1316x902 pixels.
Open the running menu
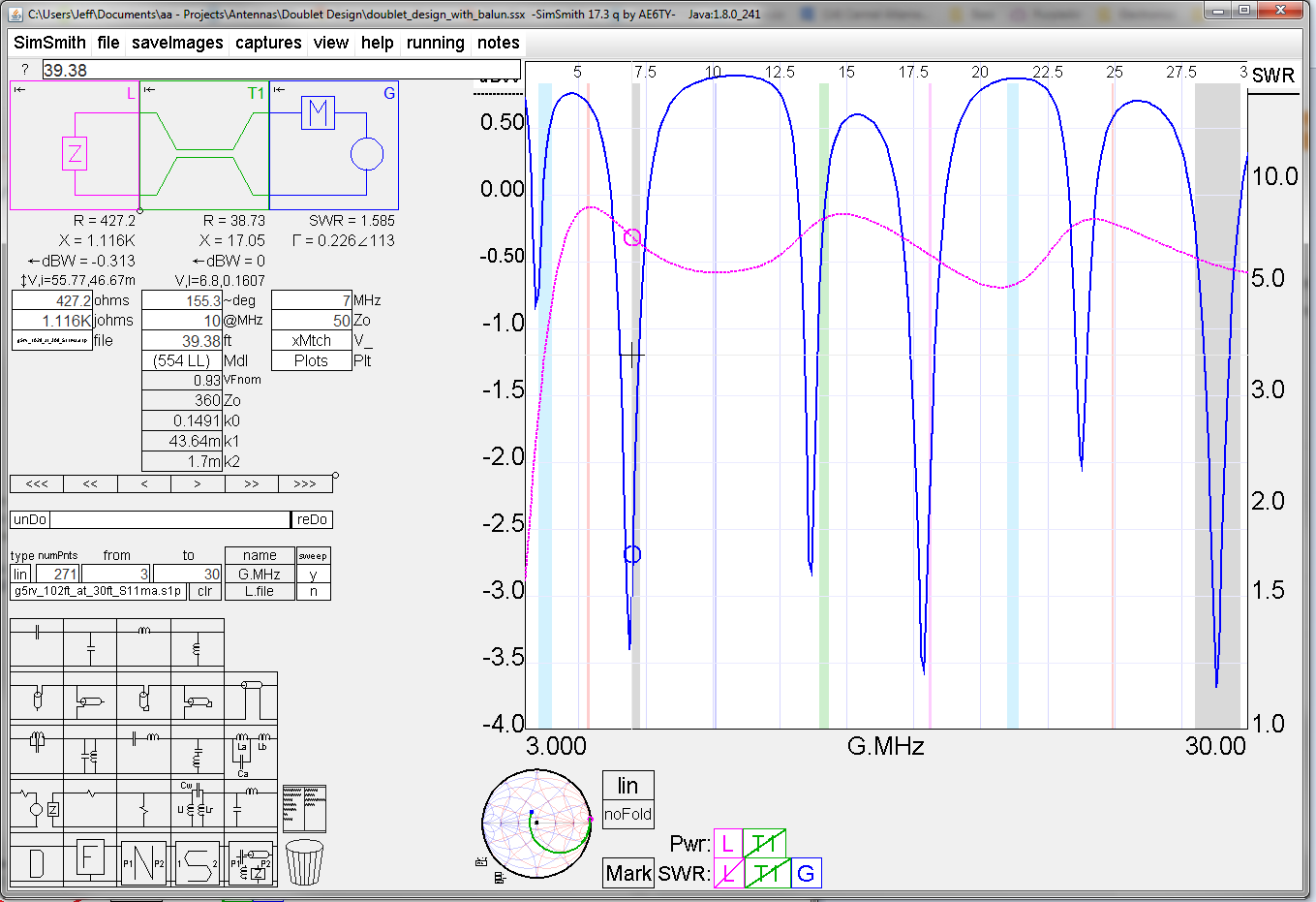click(436, 43)
